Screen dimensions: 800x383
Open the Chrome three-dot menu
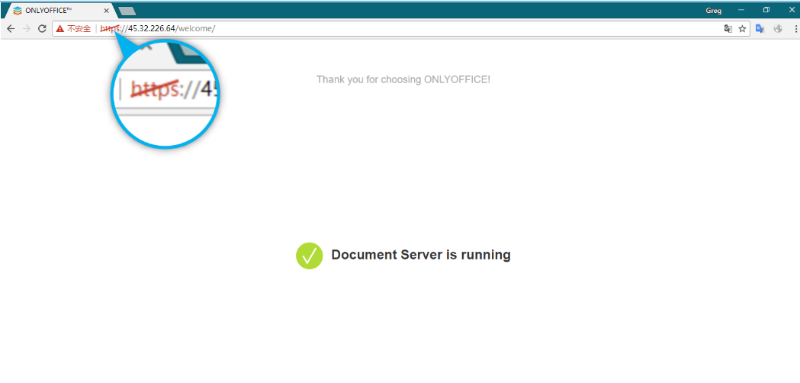[795, 29]
